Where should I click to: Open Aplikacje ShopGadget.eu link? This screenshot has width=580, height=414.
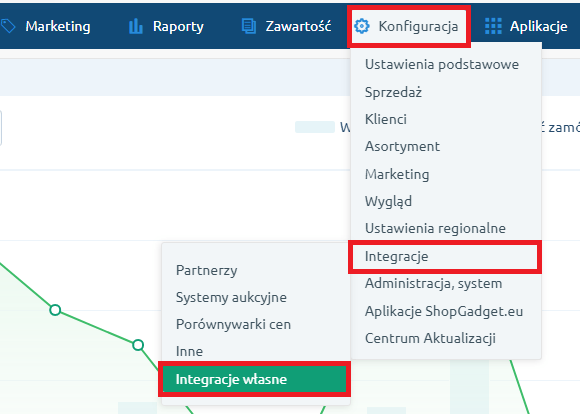pyautogui.click(x=444, y=311)
